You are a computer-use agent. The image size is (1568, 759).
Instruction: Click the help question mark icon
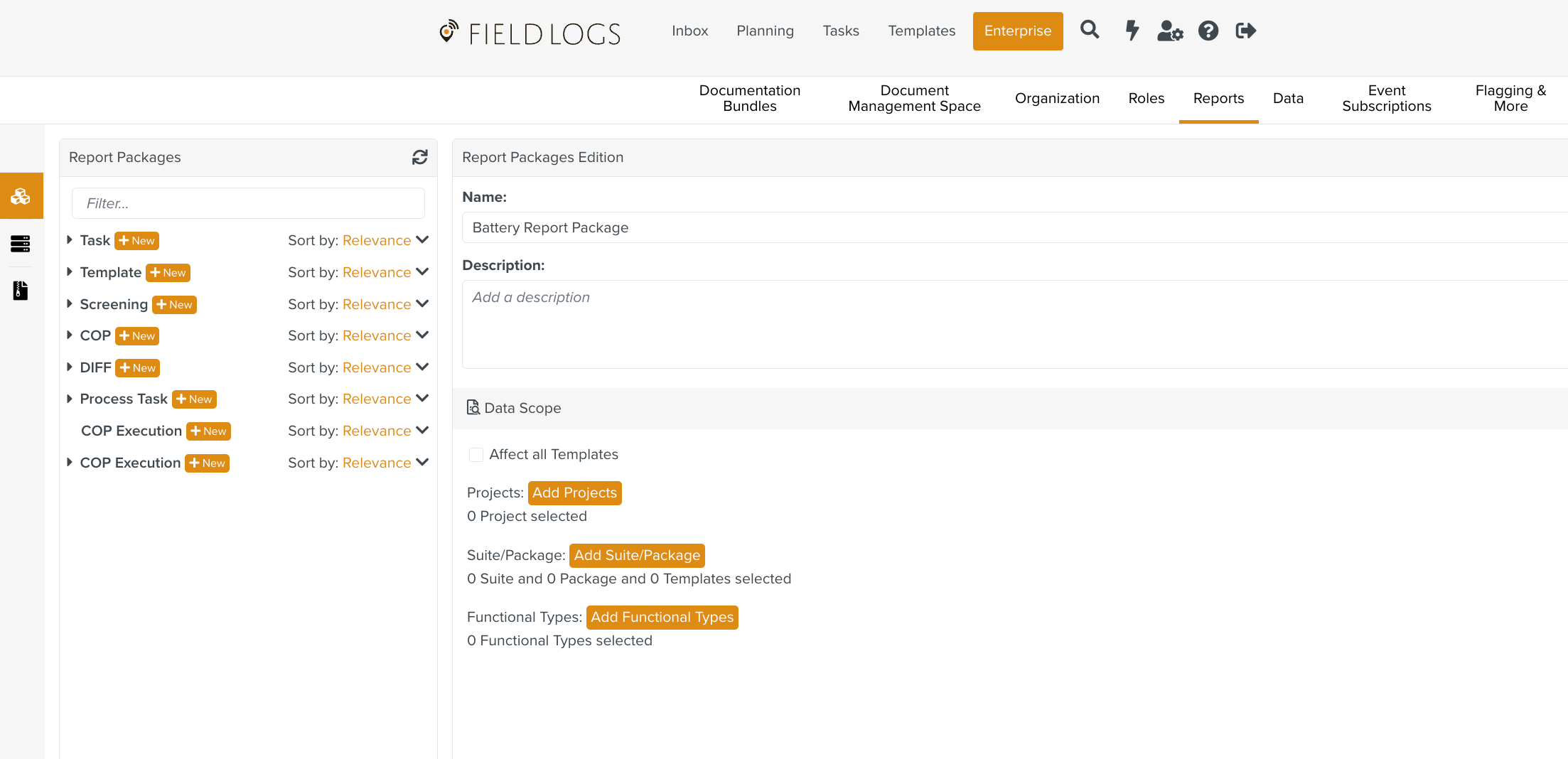[1208, 31]
